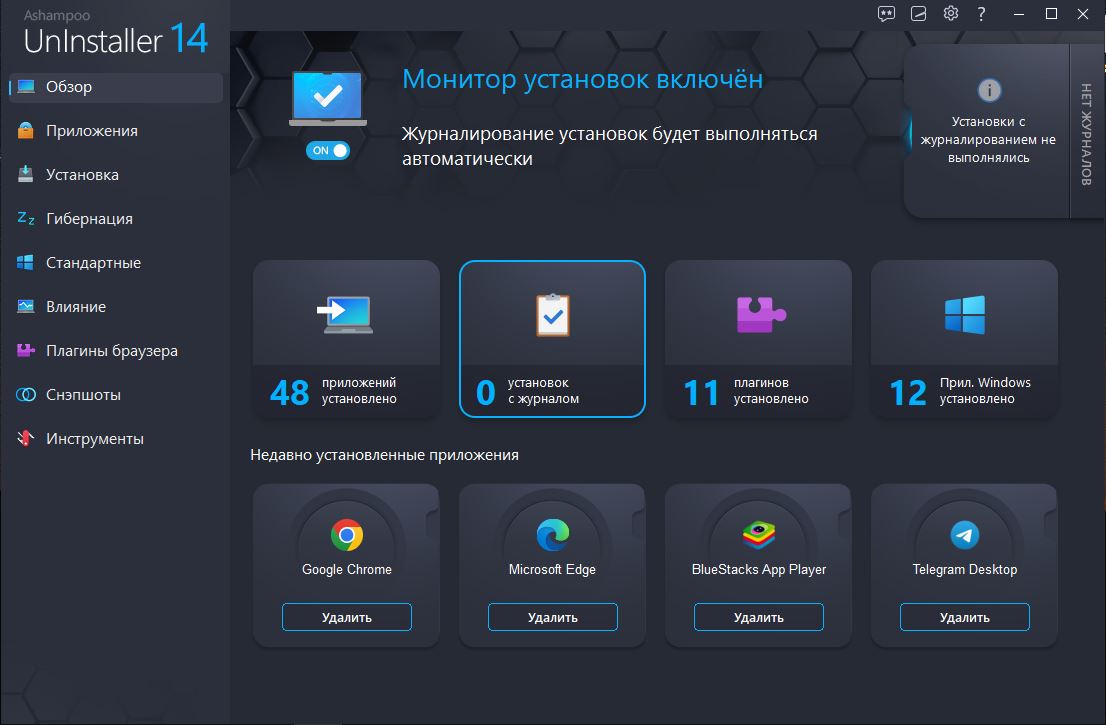The width and height of the screenshot is (1106, 725).
Task: Open the 48 приложений установлено tile
Action: coord(346,339)
